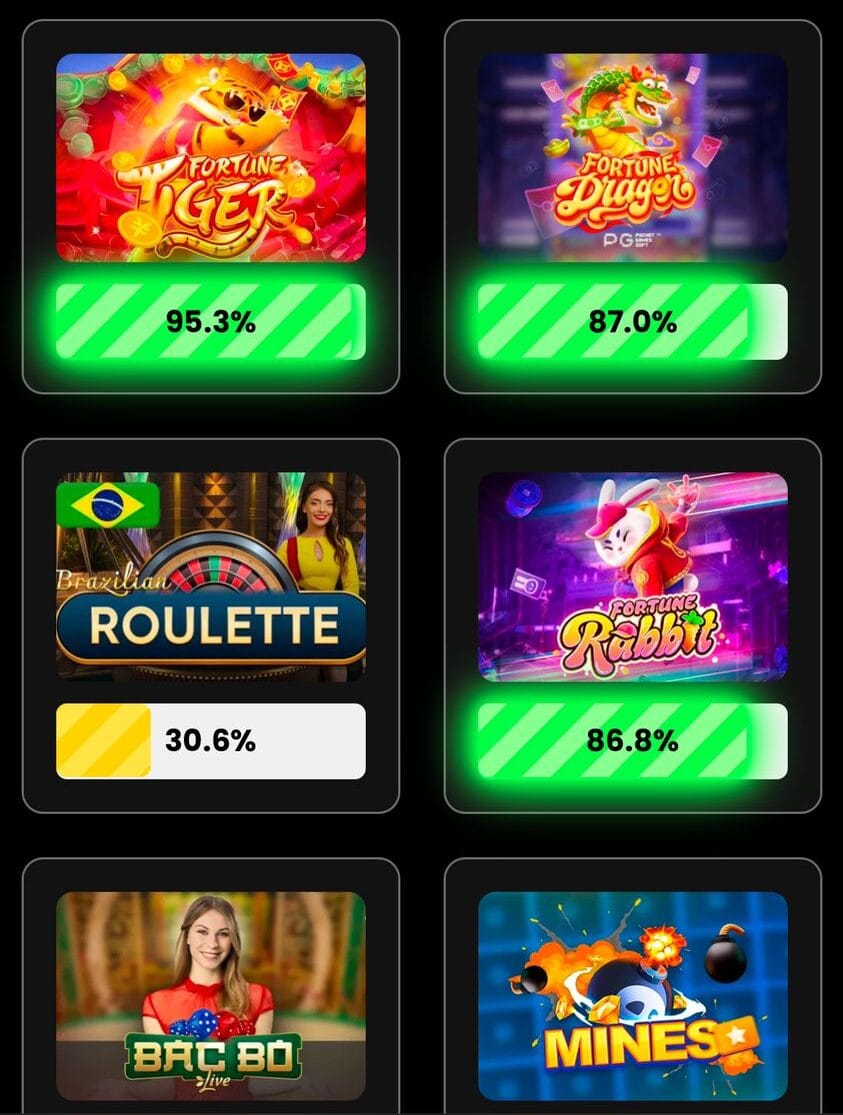Click the 95.3% progress bar under Fortune Tiger
This screenshot has width=843, height=1115.
(x=211, y=321)
